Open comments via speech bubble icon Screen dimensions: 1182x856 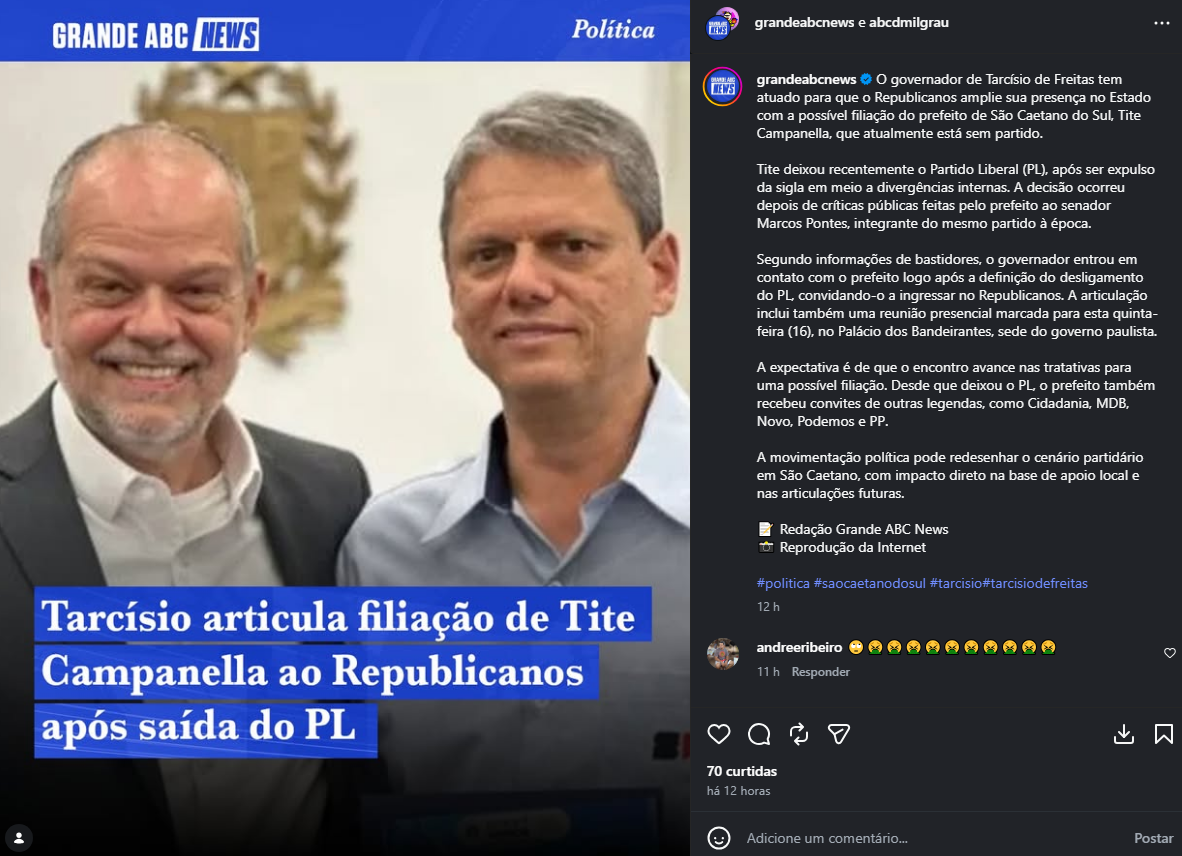pyautogui.click(x=759, y=734)
